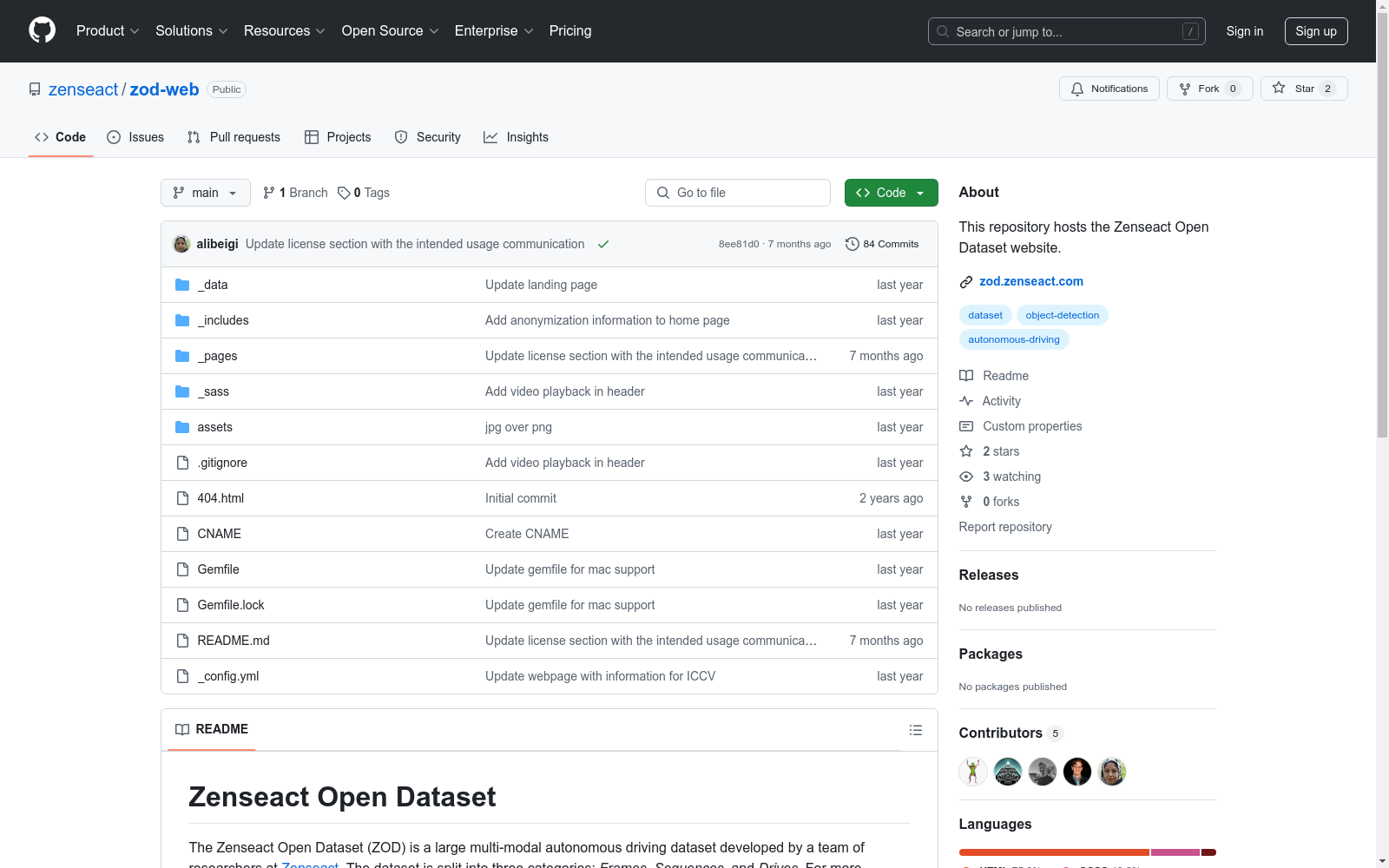Click the Go to file search box
The image size is (1389, 868).
[738, 193]
